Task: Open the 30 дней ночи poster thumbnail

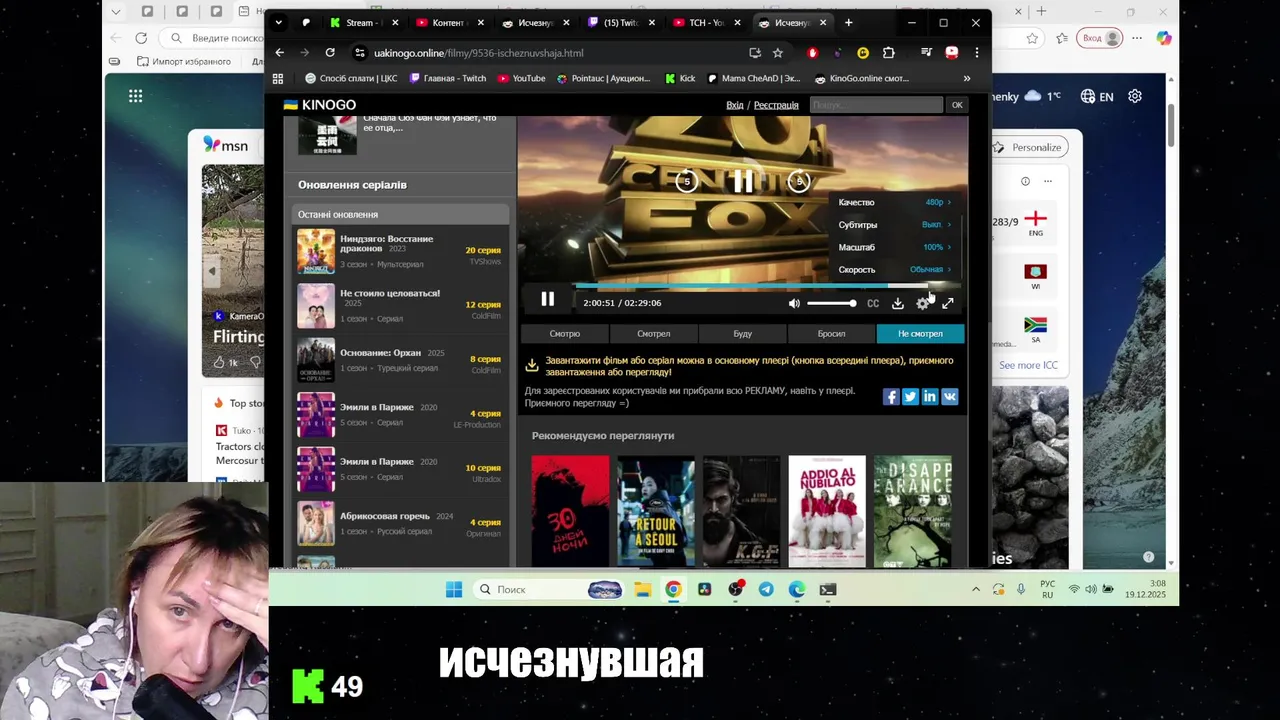Action: [x=570, y=511]
